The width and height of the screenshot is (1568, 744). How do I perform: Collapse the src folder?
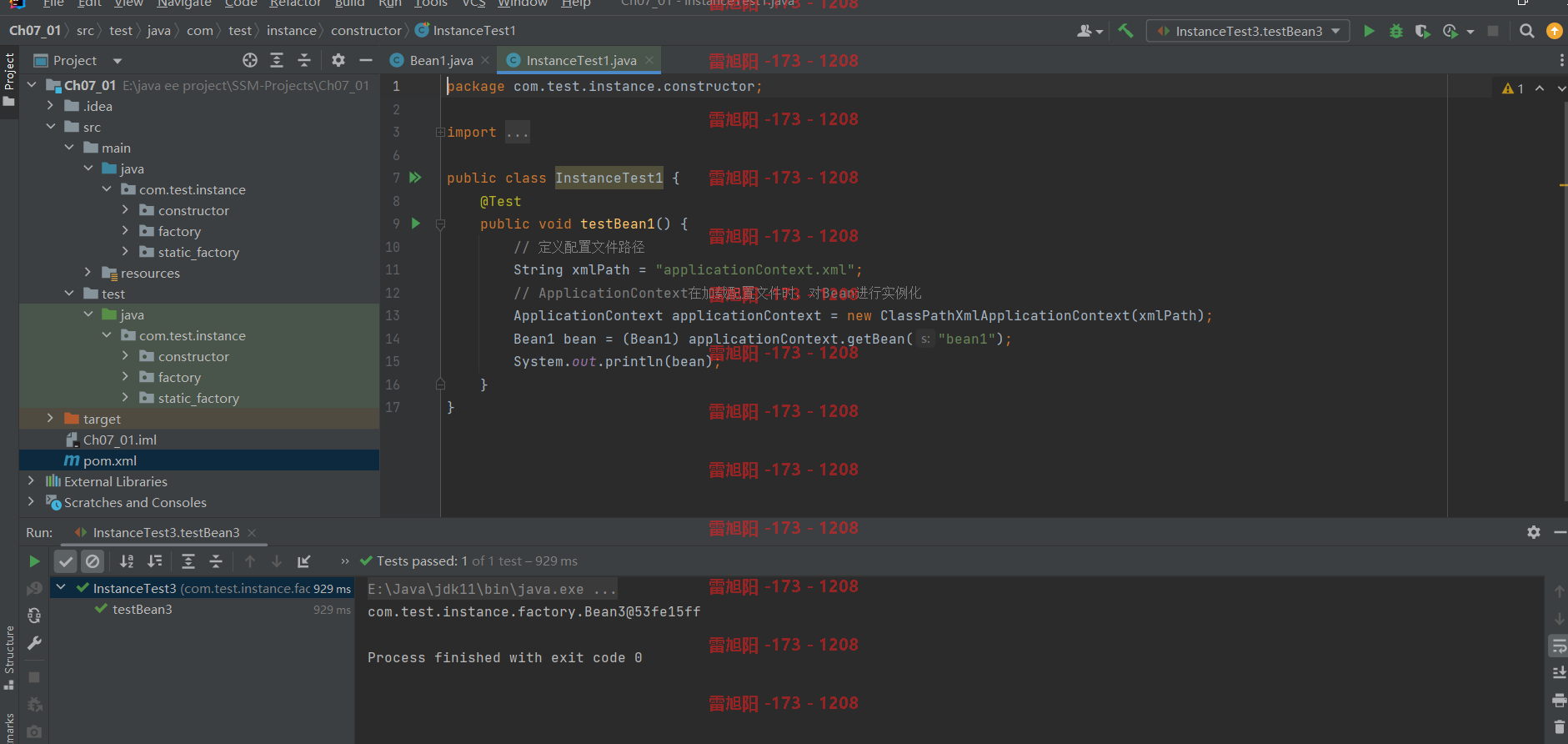coord(51,127)
